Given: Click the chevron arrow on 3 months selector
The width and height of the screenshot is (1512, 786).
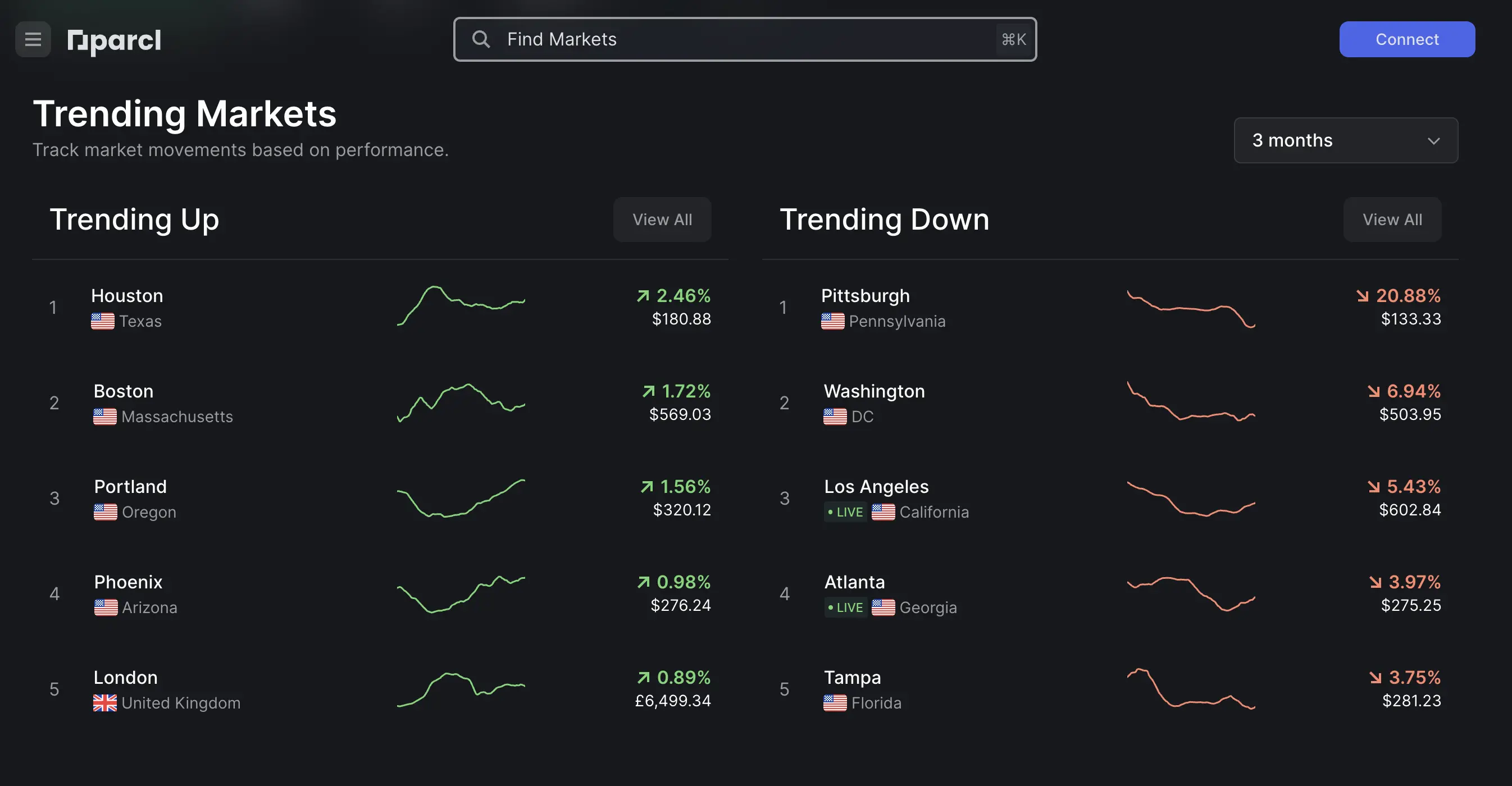Looking at the screenshot, I should click(1433, 140).
